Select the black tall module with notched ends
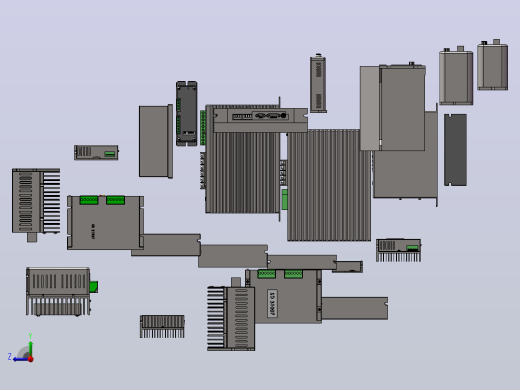This screenshot has height=390, width=520. click(187, 113)
